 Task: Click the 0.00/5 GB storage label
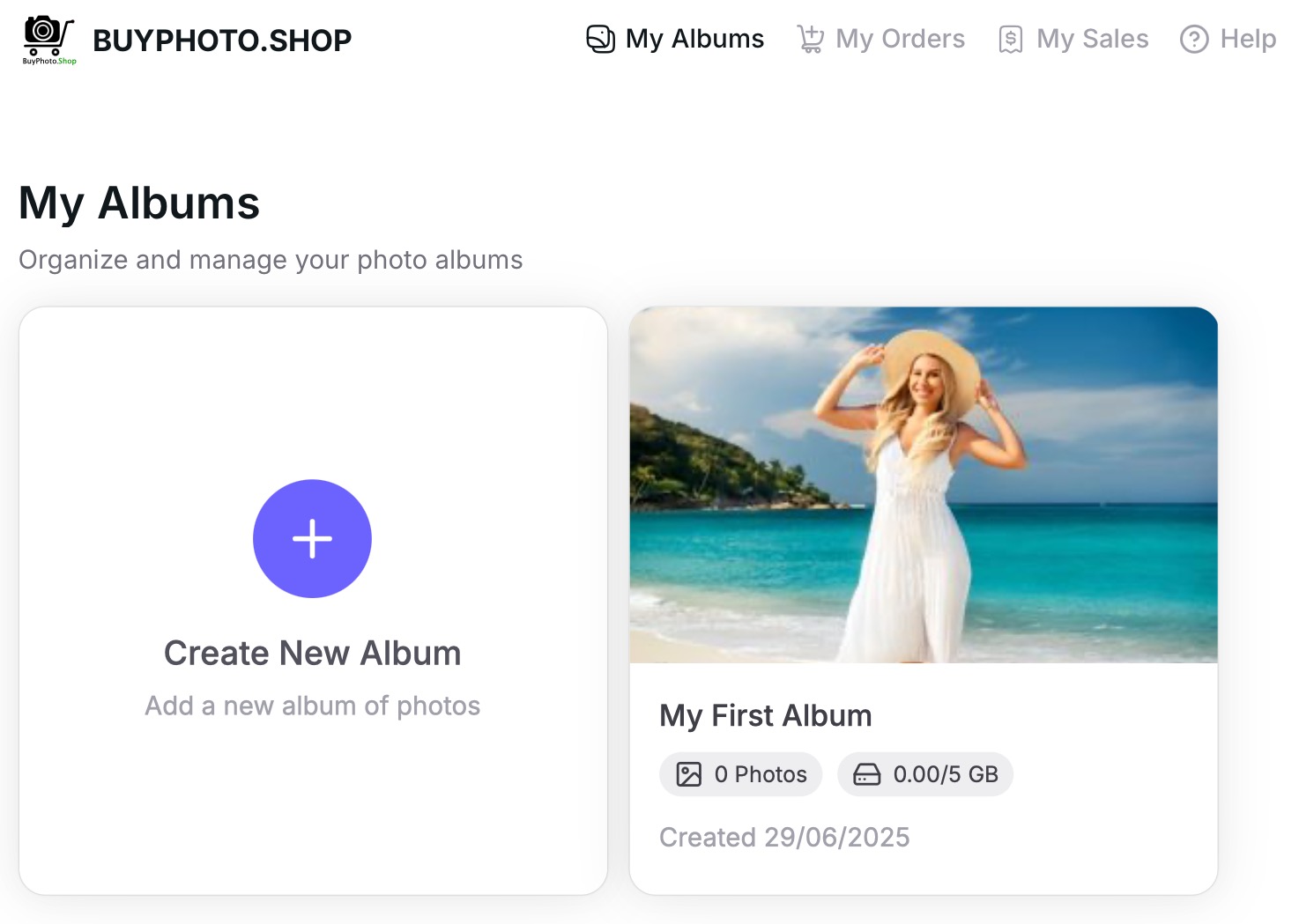coord(946,774)
